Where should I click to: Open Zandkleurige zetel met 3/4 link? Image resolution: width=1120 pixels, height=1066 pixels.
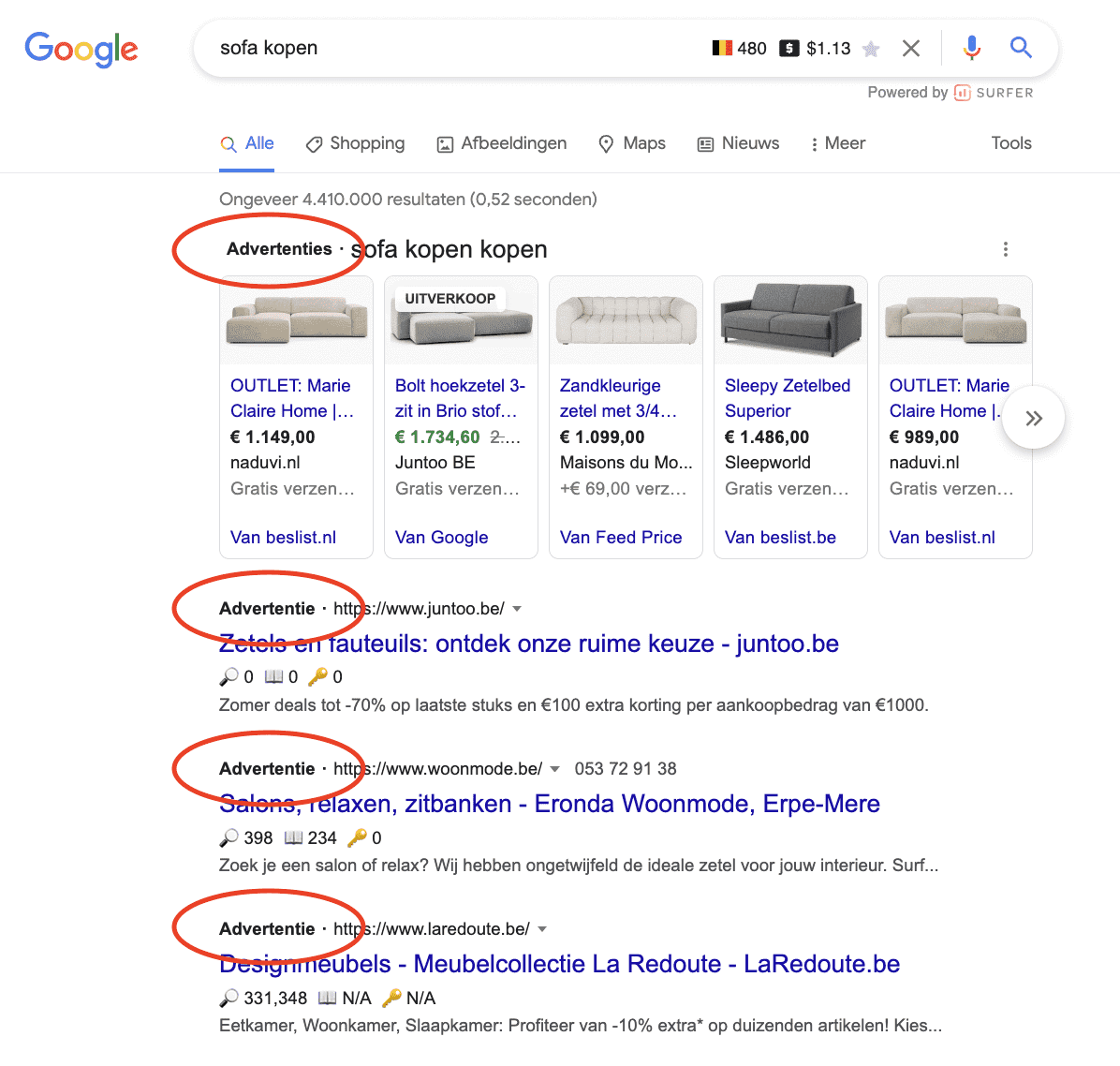point(618,399)
